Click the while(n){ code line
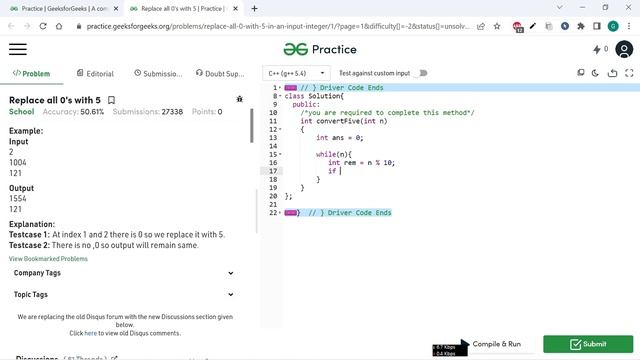The height and width of the screenshot is (360, 640). tap(334, 154)
